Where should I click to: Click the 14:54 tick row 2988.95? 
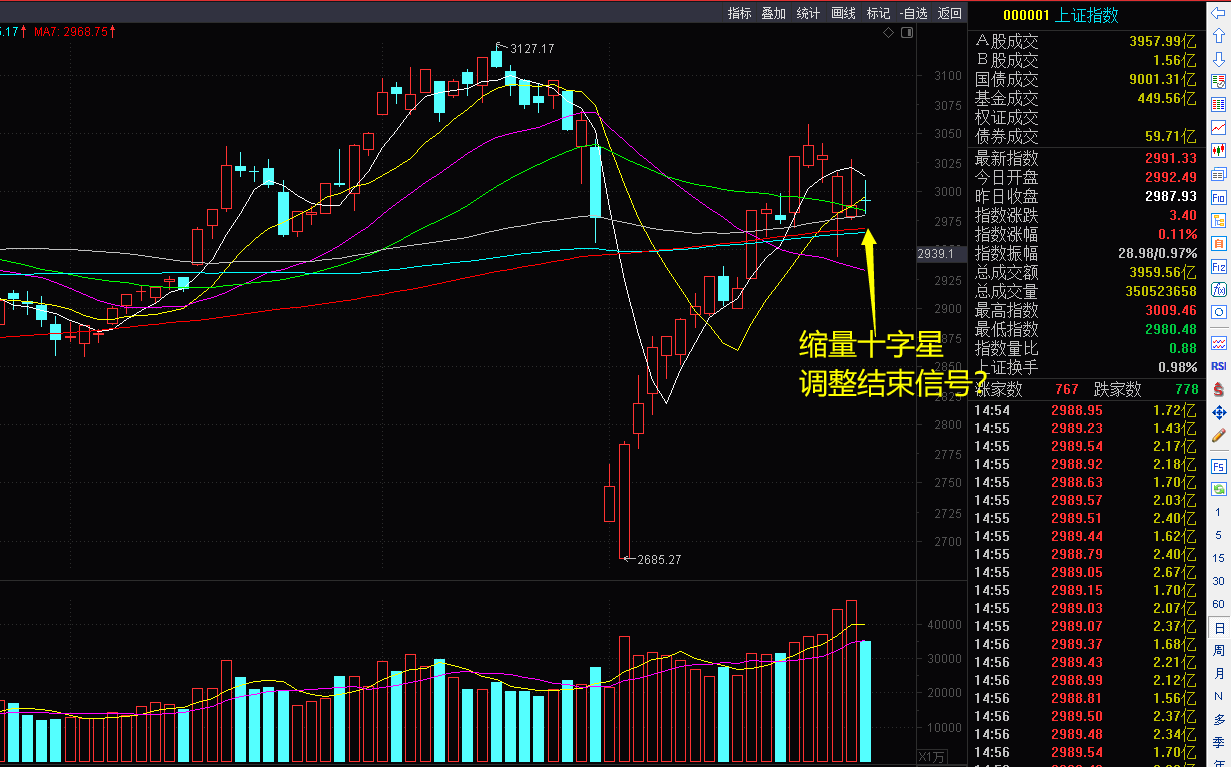(1085, 410)
